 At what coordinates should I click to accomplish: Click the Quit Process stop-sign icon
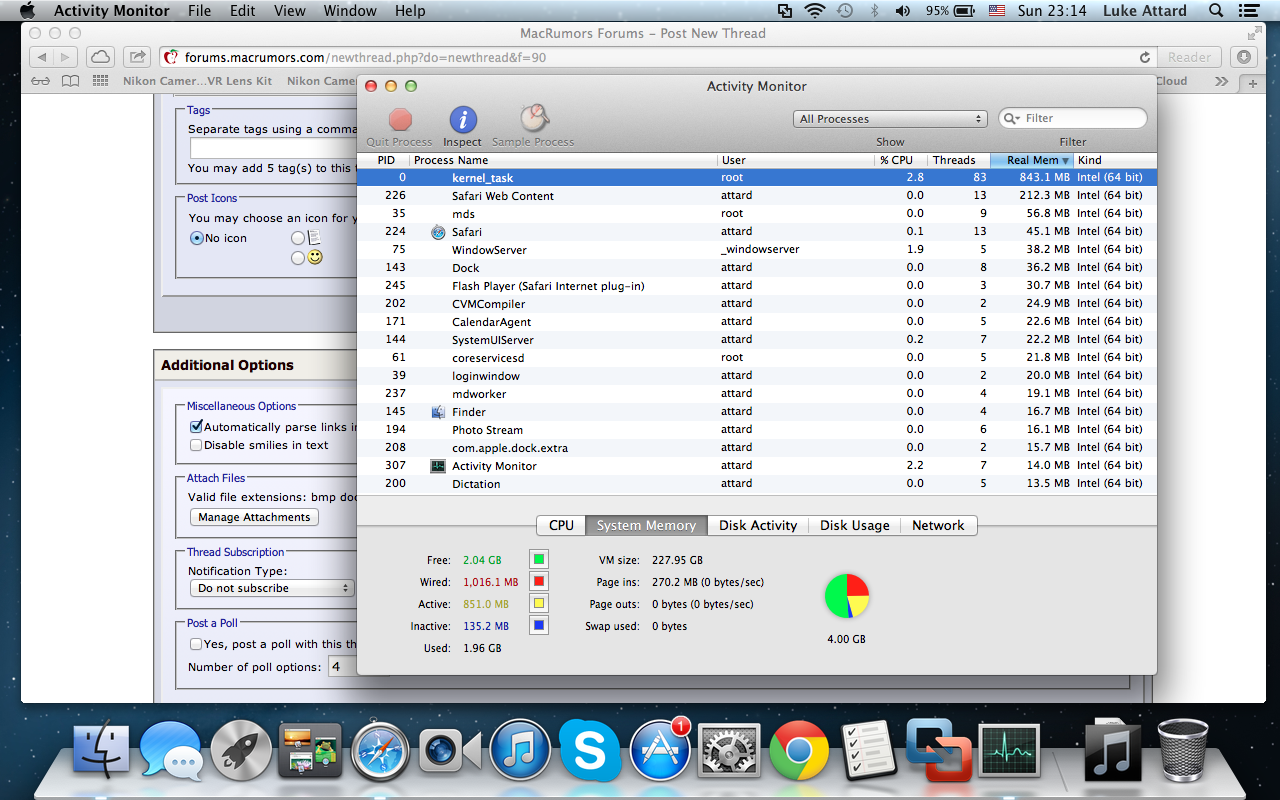(400, 120)
